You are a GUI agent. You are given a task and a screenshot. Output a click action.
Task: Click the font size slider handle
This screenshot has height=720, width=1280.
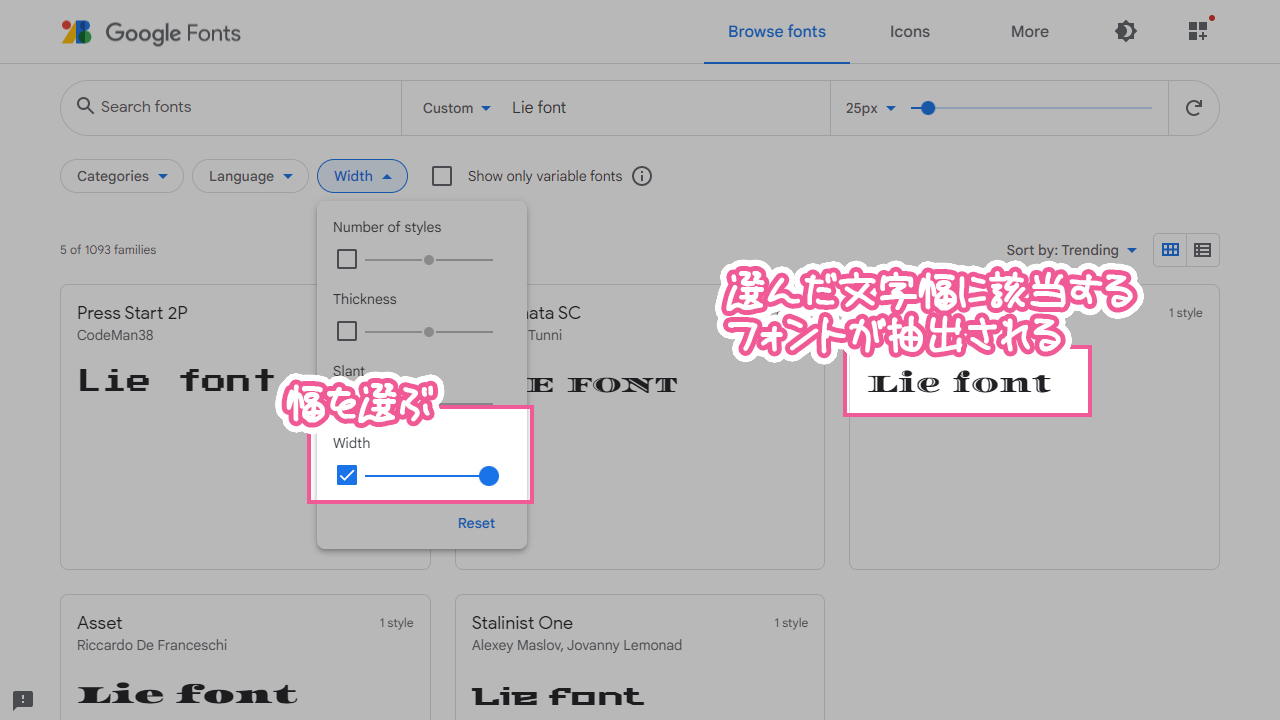click(x=928, y=108)
